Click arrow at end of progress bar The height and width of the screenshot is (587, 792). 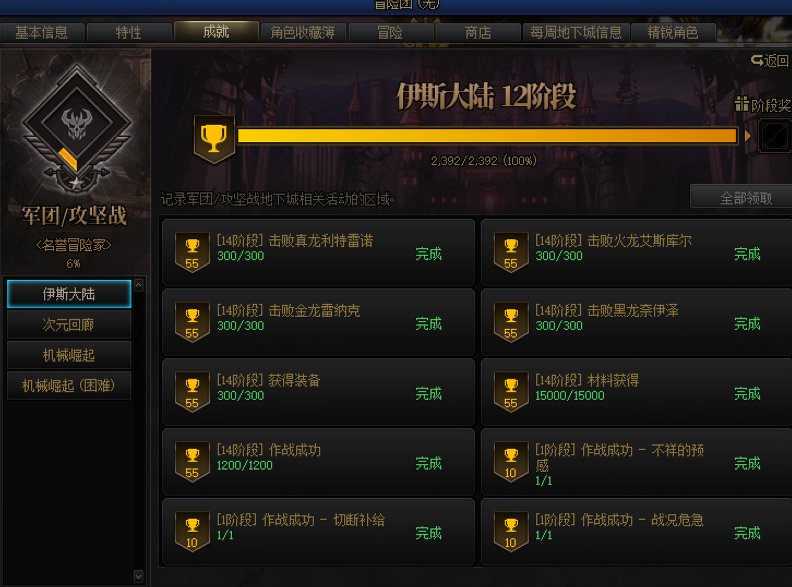point(748,136)
